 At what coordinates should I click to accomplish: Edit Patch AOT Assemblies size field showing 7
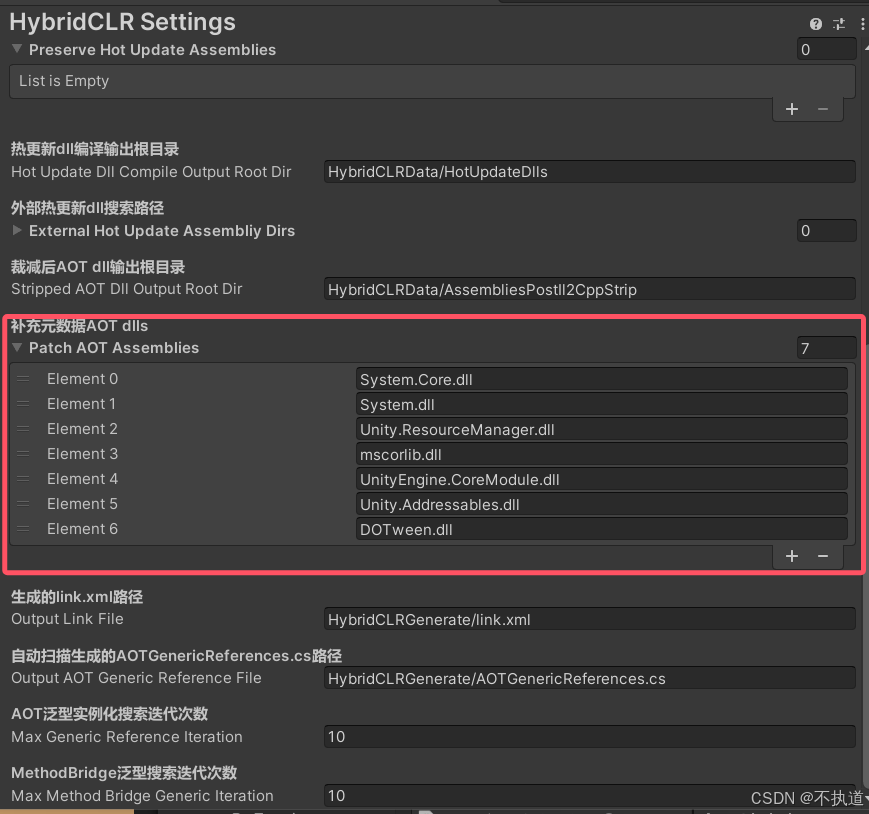[x=826, y=348]
